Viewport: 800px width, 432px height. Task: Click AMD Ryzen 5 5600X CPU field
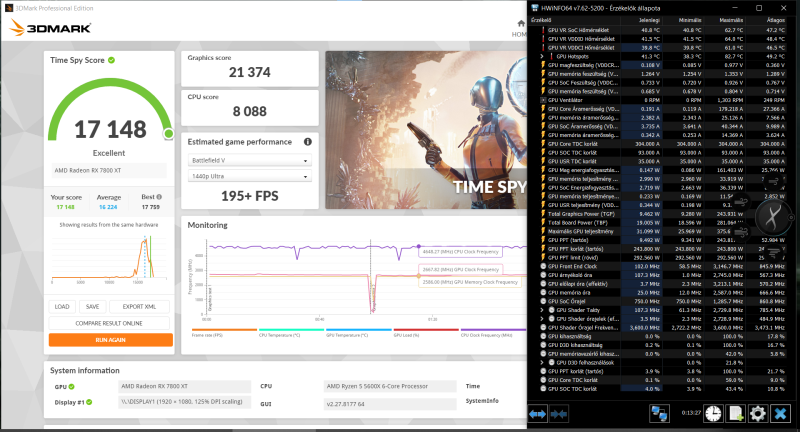(390, 386)
